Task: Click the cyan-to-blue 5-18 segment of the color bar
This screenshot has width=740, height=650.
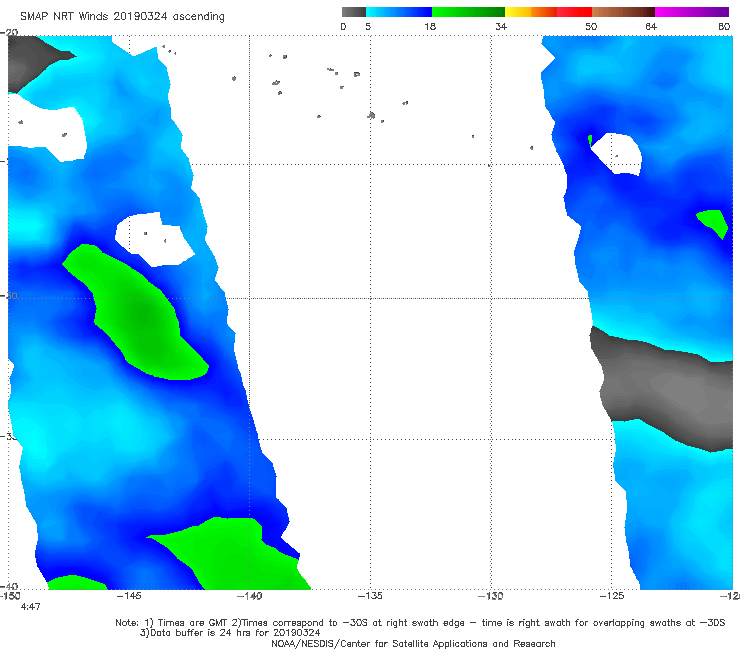Action: [399, 12]
